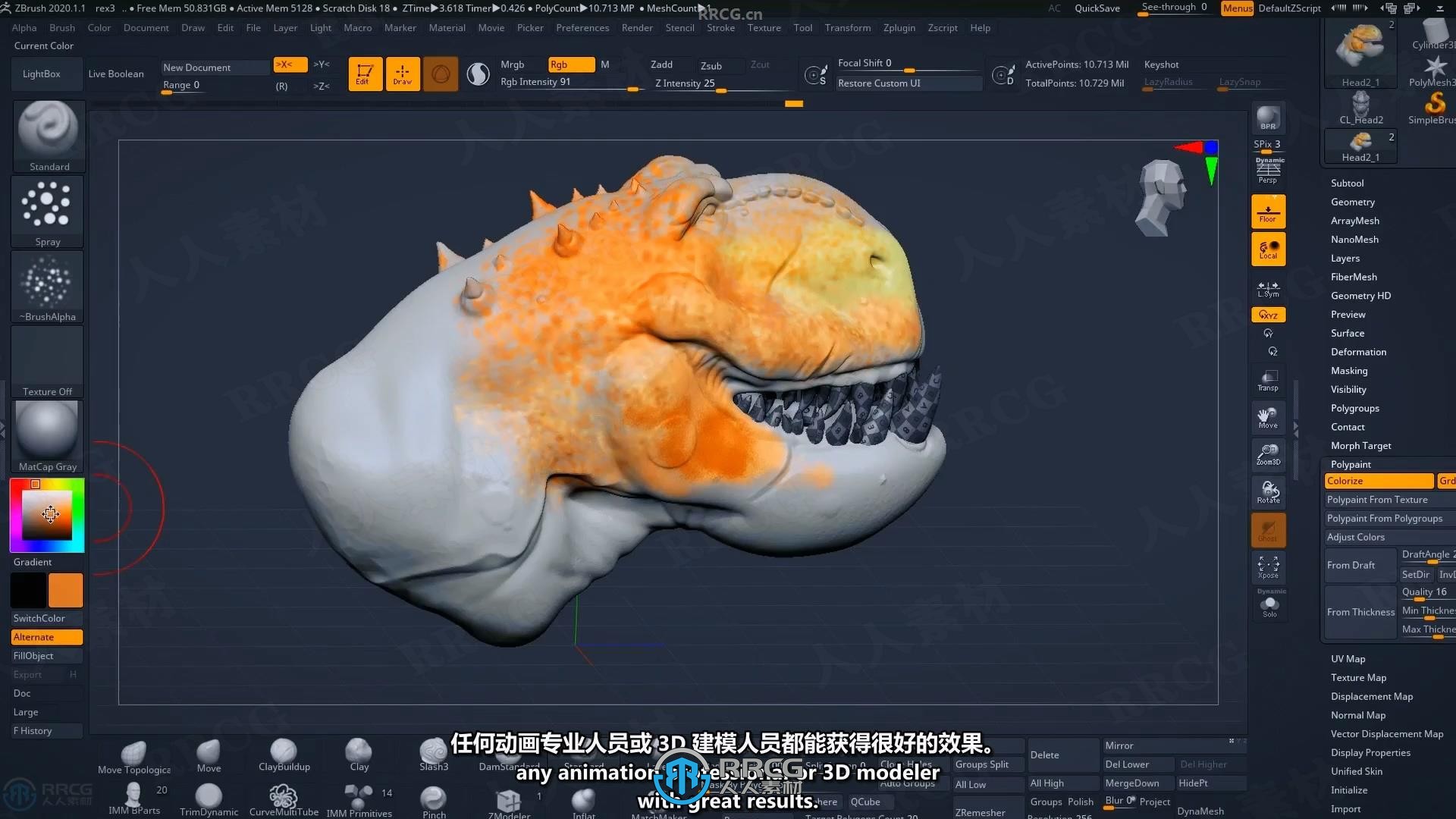Open the MatCap Gray material selector
The height and width of the screenshot is (819, 1456).
pyautogui.click(x=48, y=437)
